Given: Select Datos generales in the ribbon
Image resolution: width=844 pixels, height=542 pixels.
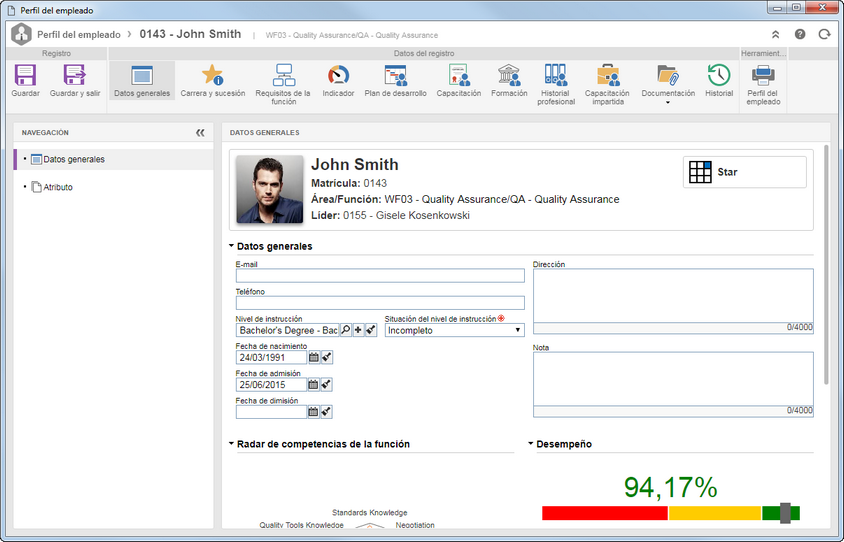Looking at the screenshot, I should click(142, 81).
